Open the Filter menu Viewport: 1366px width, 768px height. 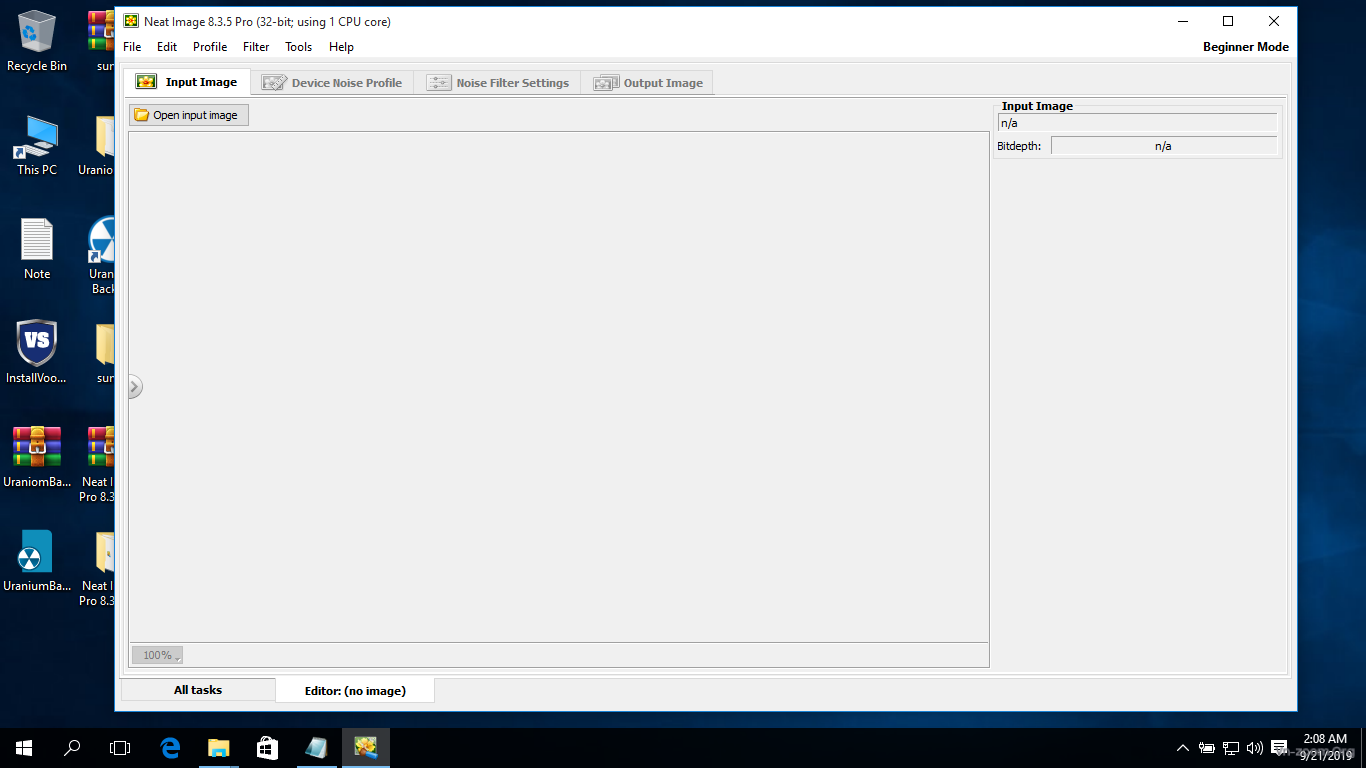coord(256,47)
